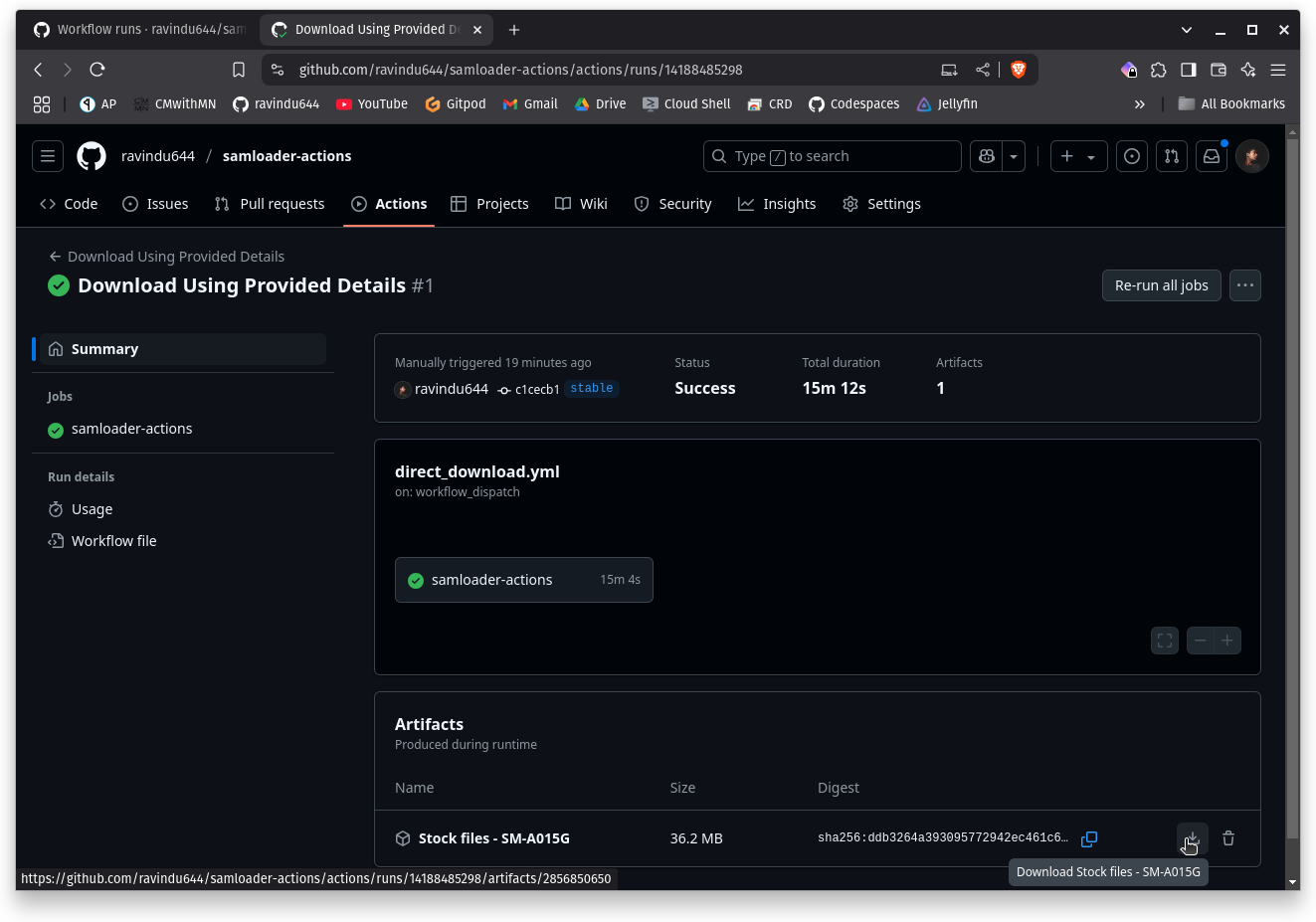
Task: Open samloader-actions job card in graph
Action: pos(524,580)
